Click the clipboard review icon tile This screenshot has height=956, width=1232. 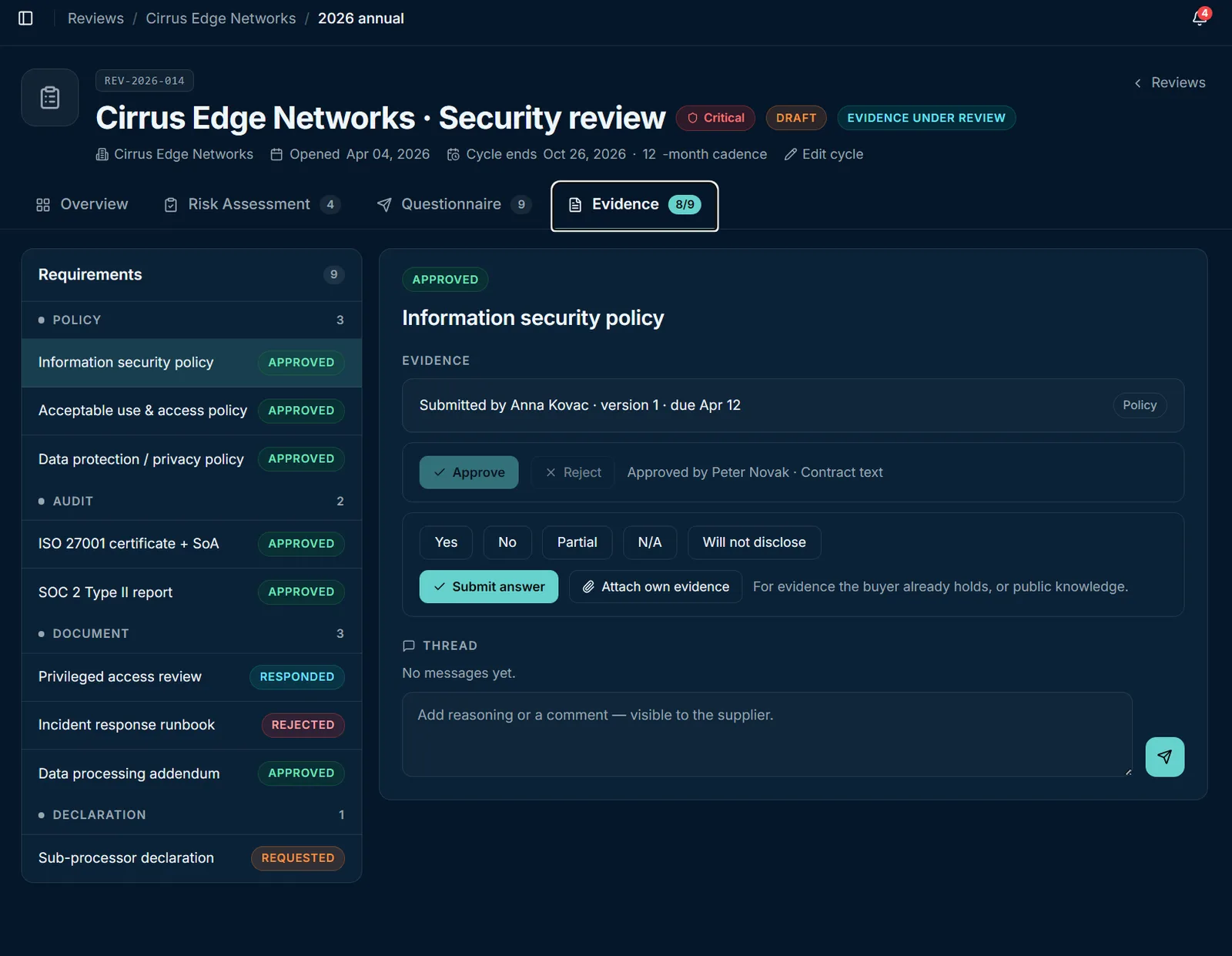tap(50, 98)
